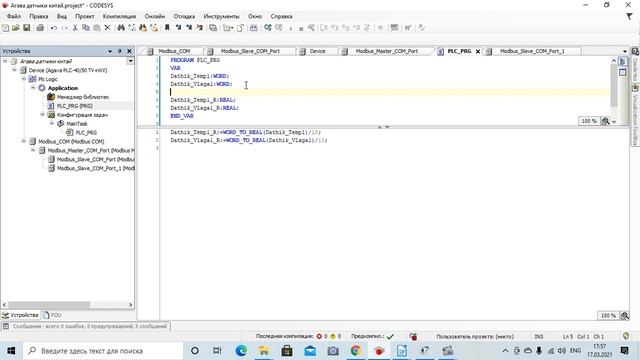Select Modbus_Slave_COM_Port_1 in device tree
640x360 pixels.
tap(96, 168)
